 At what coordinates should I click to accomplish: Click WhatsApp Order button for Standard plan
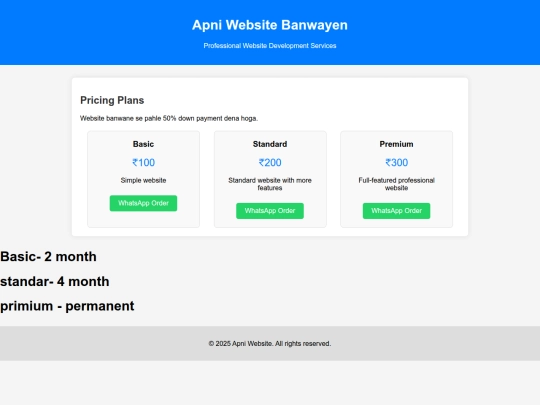point(270,211)
